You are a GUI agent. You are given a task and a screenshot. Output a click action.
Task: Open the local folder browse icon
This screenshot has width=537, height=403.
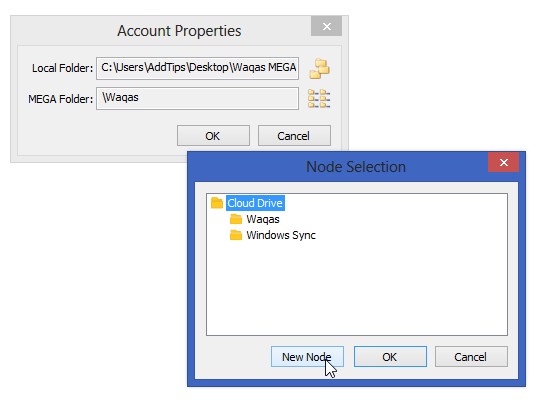(x=319, y=68)
